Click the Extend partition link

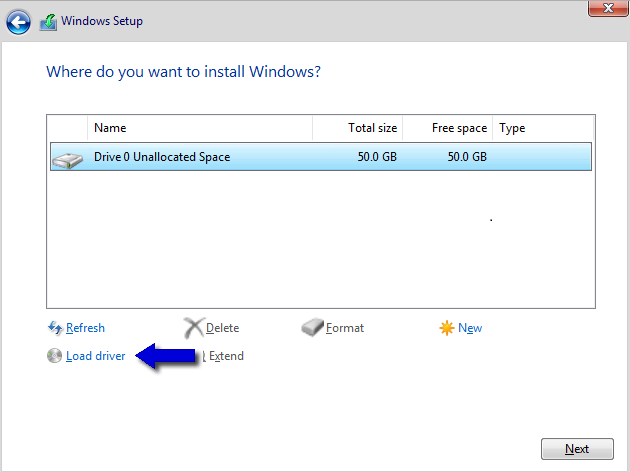[226, 356]
